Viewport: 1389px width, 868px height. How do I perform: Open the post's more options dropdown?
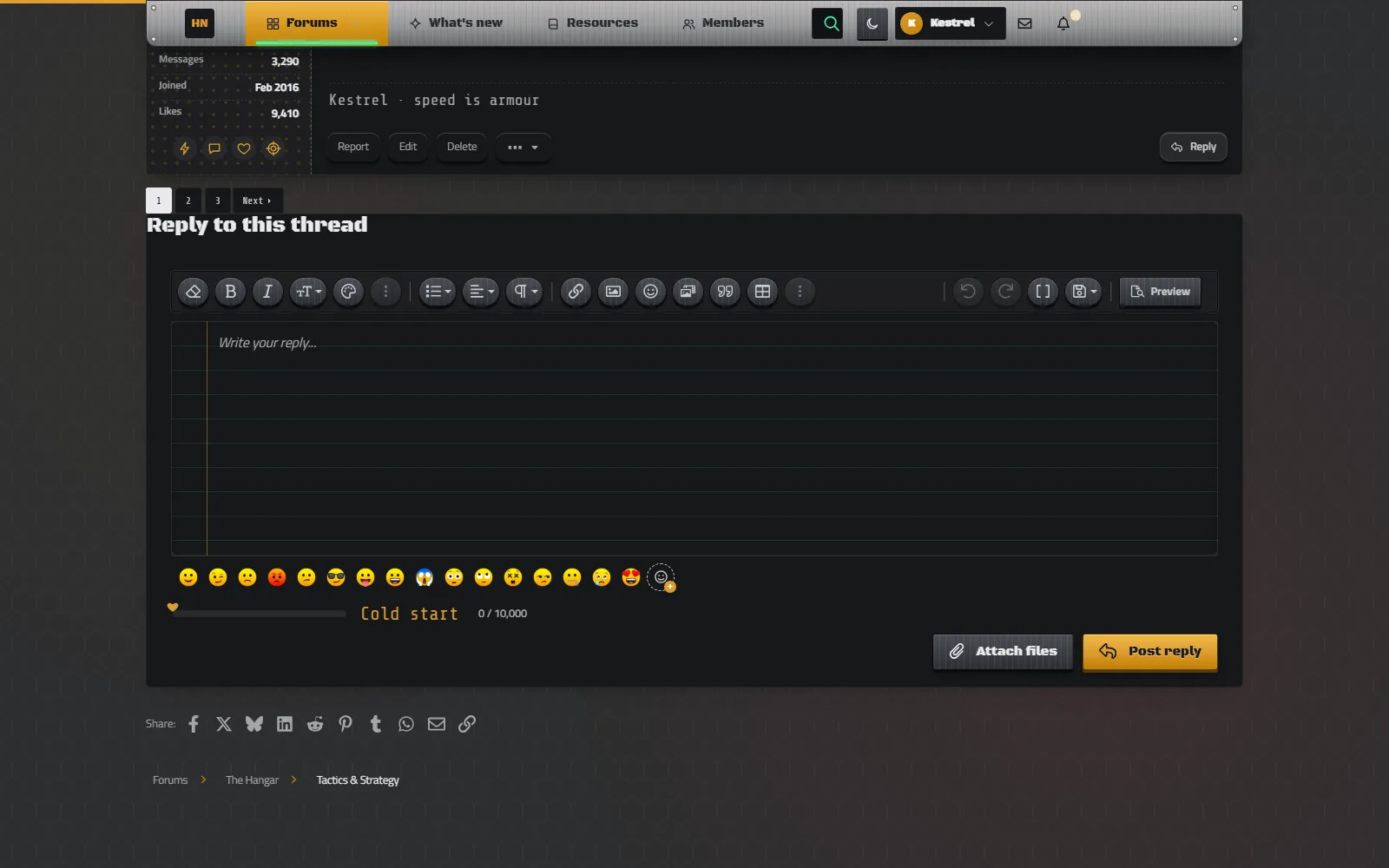(x=523, y=147)
